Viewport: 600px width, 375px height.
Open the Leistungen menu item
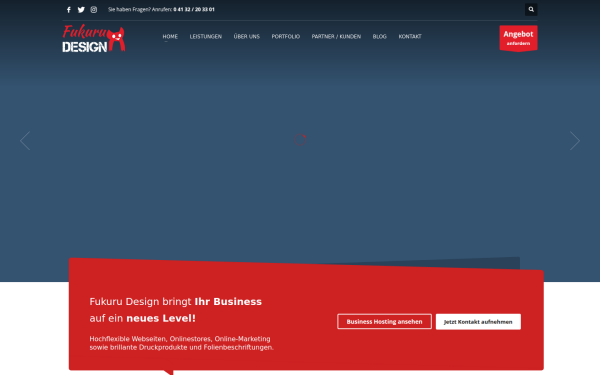[206, 36]
